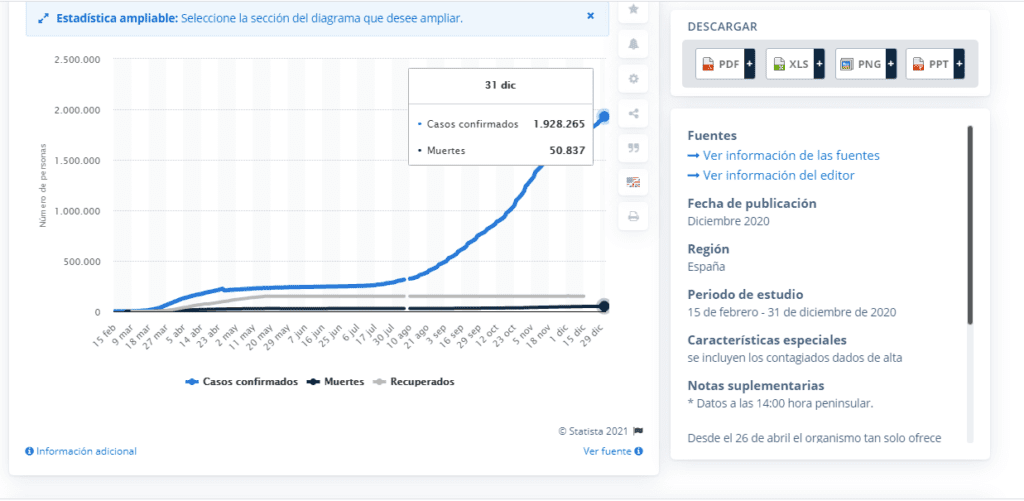Click the quotation mark citation icon
Viewport: 1024px width, 501px height.
[x=633, y=147]
